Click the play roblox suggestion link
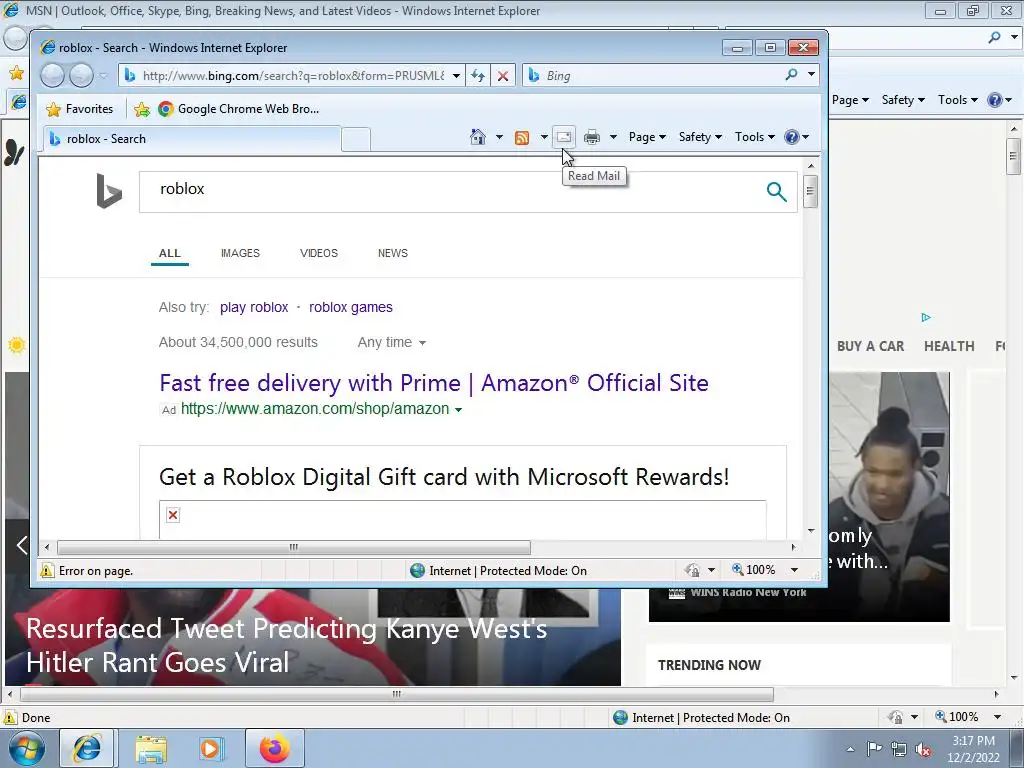The height and width of the screenshot is (768, 1024). [x=254, y=308]
